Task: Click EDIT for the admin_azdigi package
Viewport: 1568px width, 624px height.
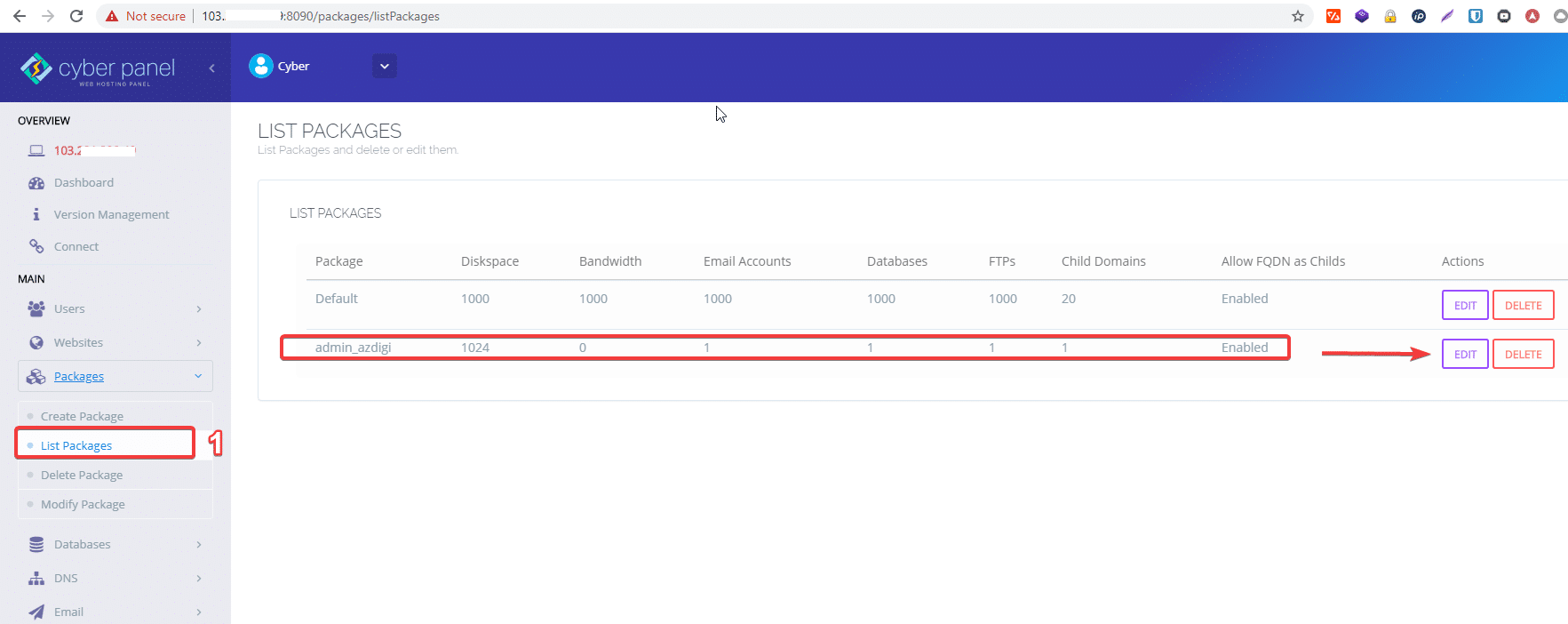Action: click(x=1464, y=354)
